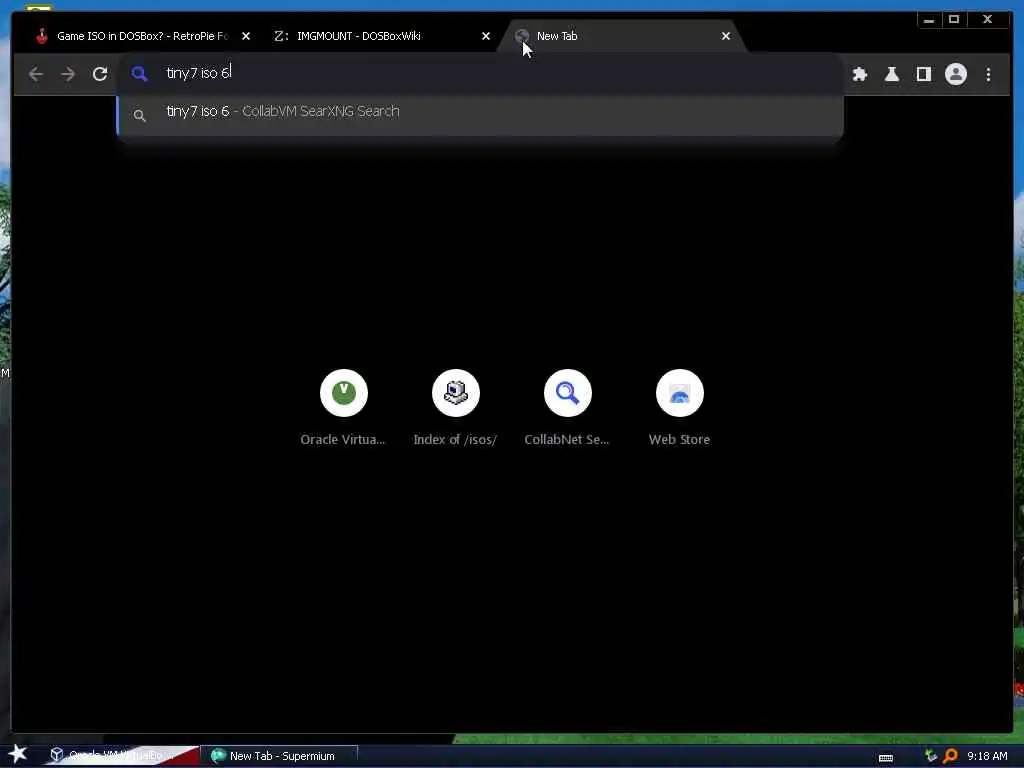Open the three-dot browser menu
This screenshot has width=1024, height=768.
(x=988, y=74)
